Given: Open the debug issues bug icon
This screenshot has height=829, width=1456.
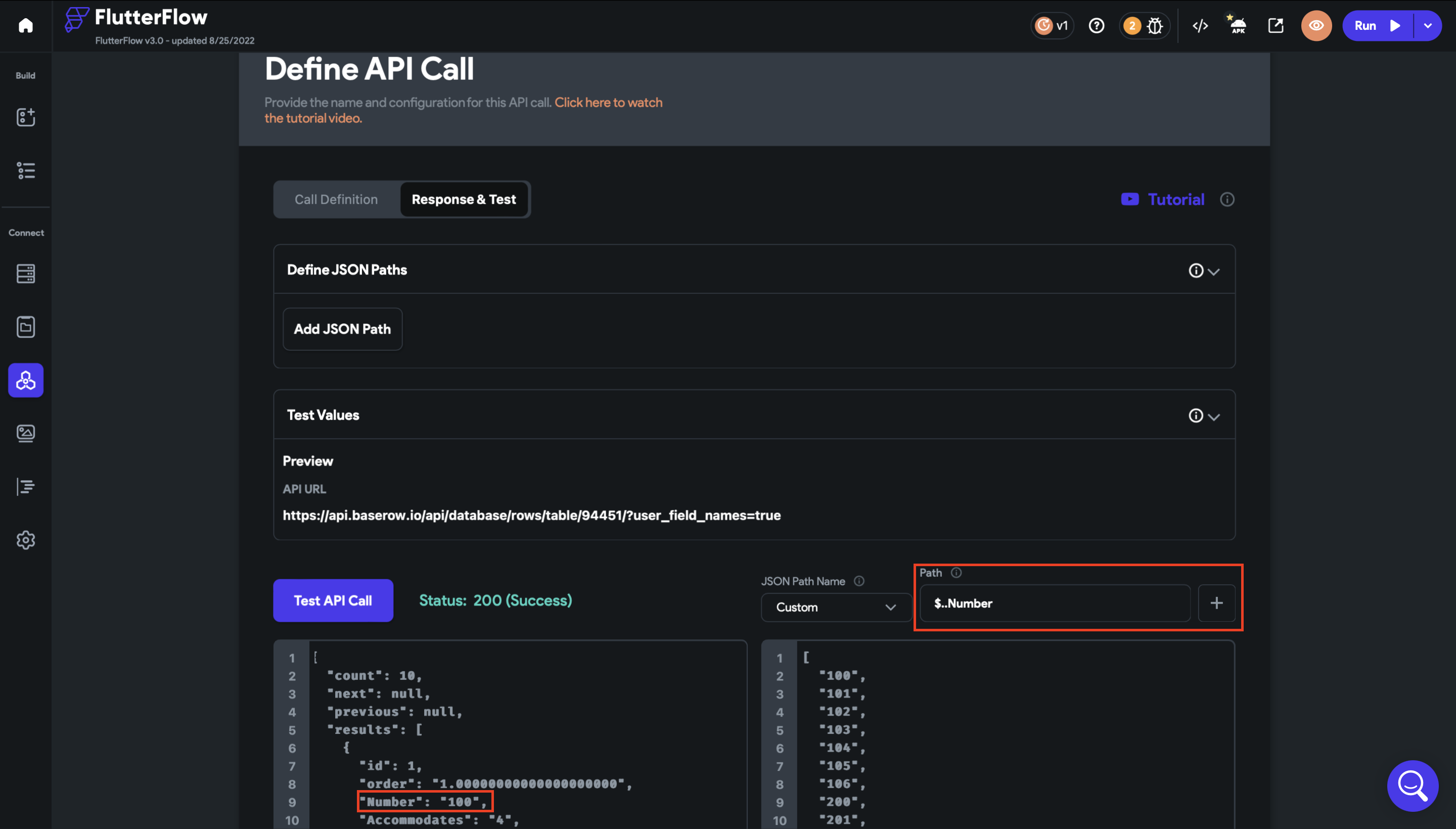Looking at the screenshot, I should coord(1154,26).
